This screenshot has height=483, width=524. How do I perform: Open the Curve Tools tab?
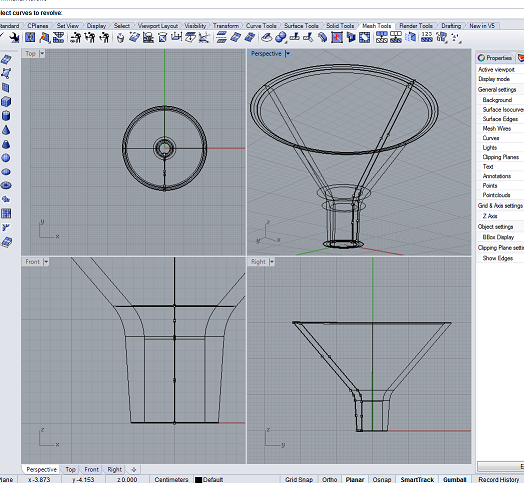point(261,26)
